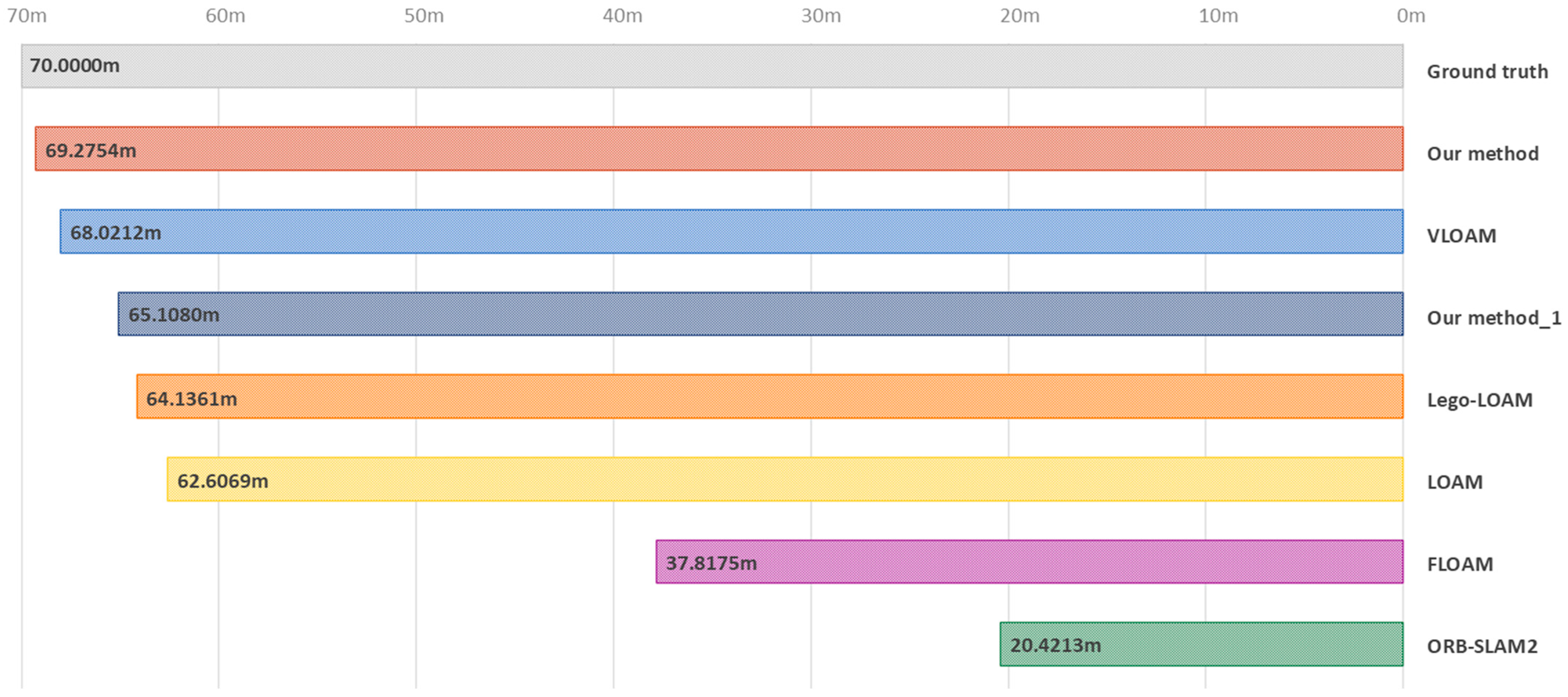Select the red Our method bar
The image size is (1568, 697).
[x=718, y=149]
